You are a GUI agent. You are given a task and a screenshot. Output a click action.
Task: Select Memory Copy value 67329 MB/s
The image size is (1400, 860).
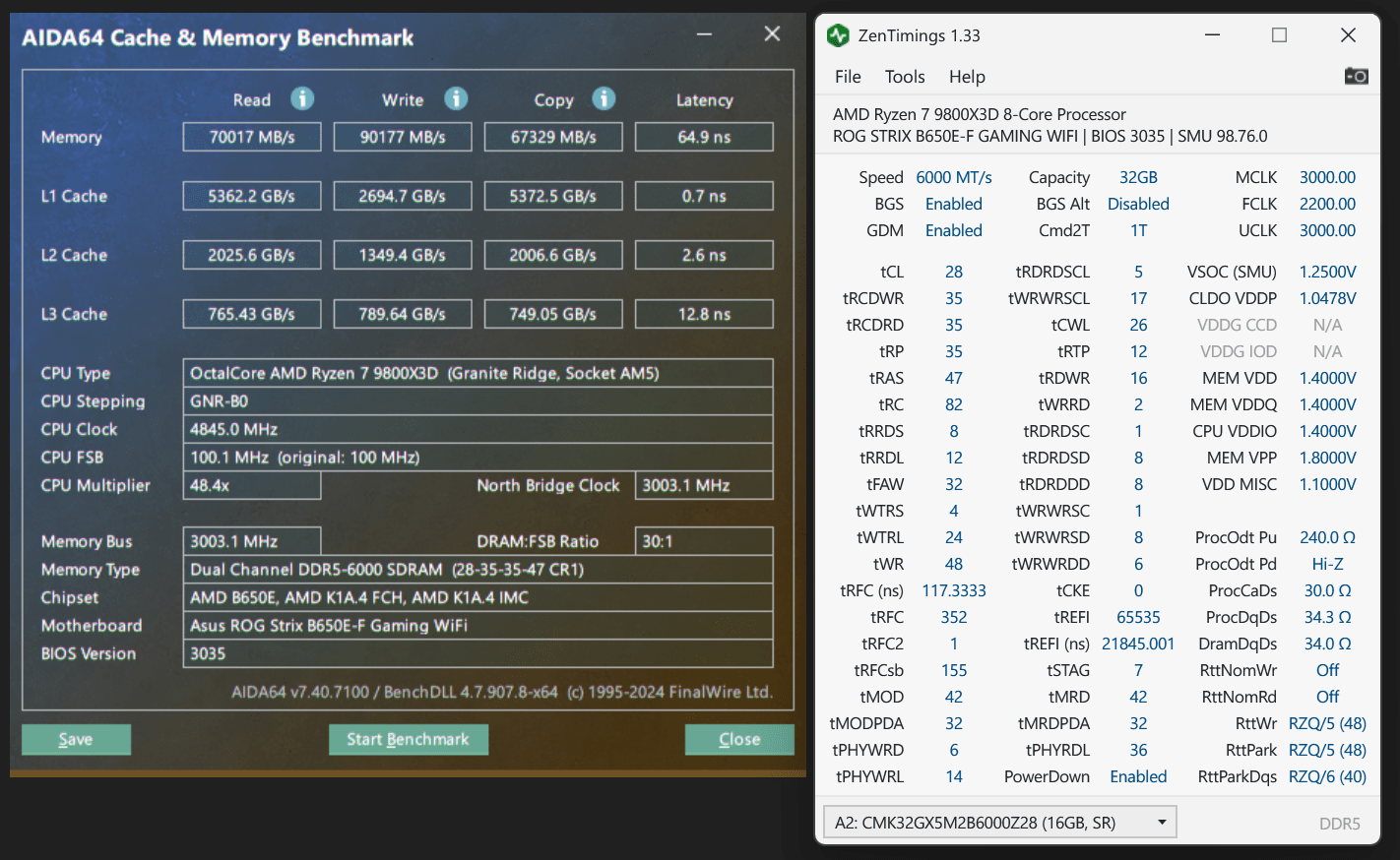click(x=553, y=137)
